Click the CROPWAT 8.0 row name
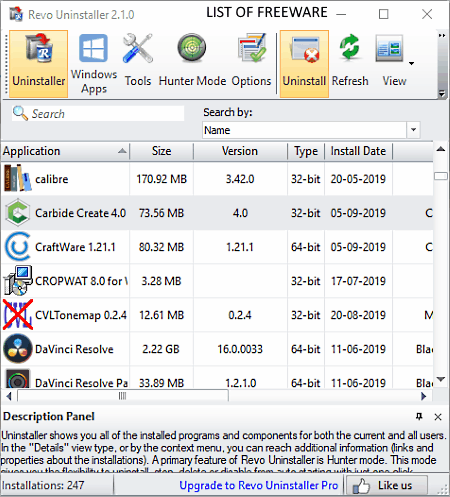 (81, 281)
